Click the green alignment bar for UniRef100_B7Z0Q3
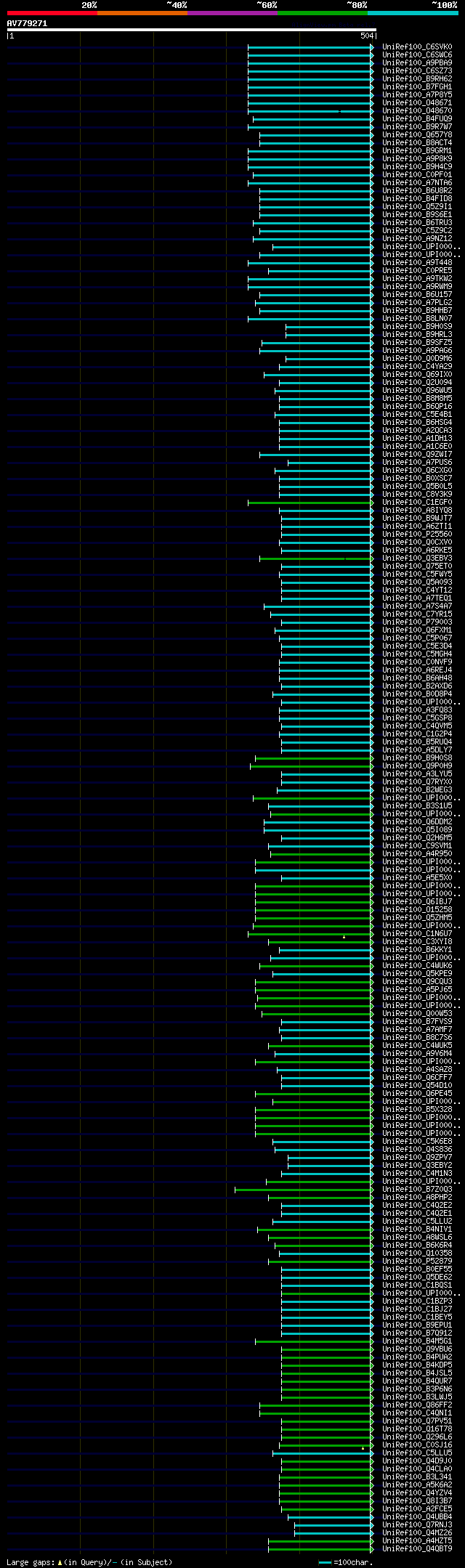The width and height of the screenshot is (465, 1568). pyautogui.click(x=304, y=1189)
